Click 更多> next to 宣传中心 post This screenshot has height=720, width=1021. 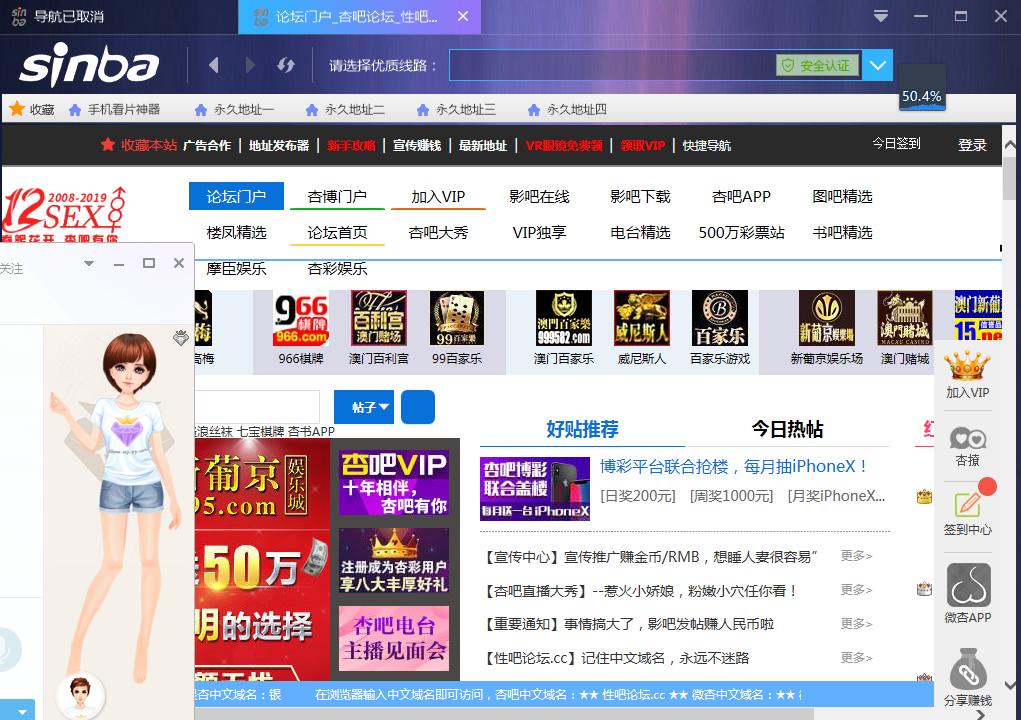point(856,556)
